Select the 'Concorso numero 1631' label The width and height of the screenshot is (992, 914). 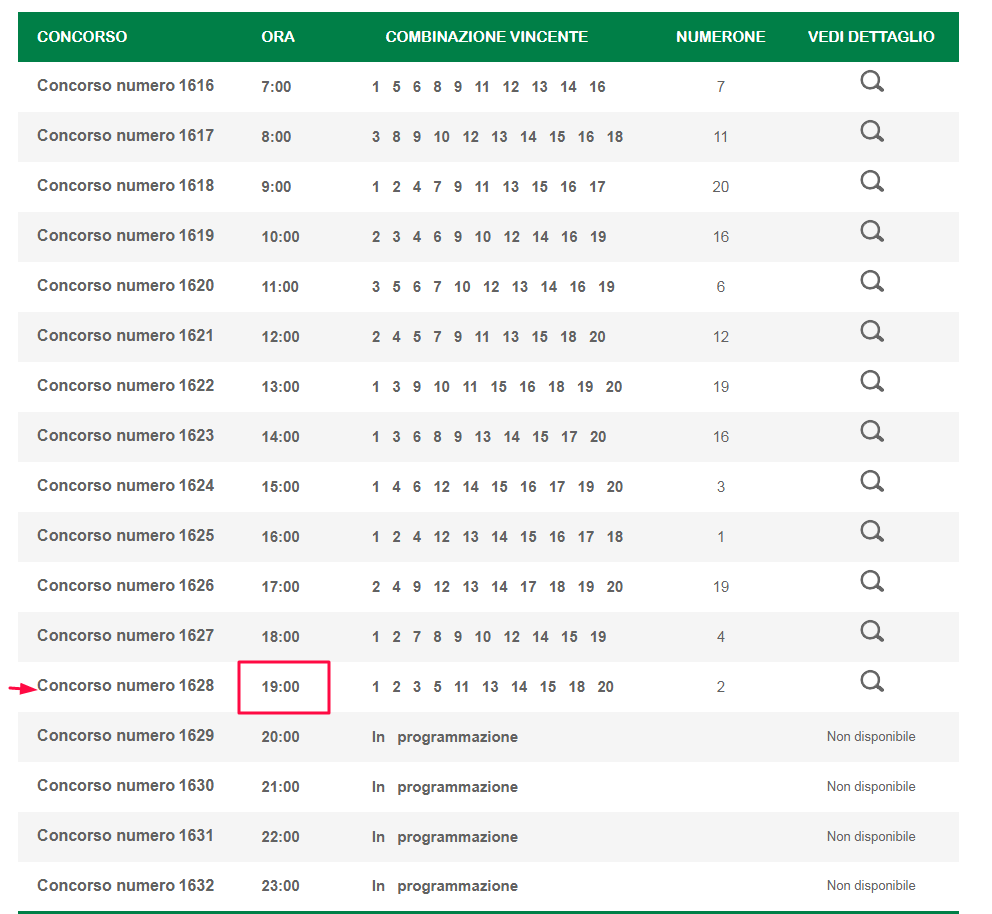pos(125,835)
